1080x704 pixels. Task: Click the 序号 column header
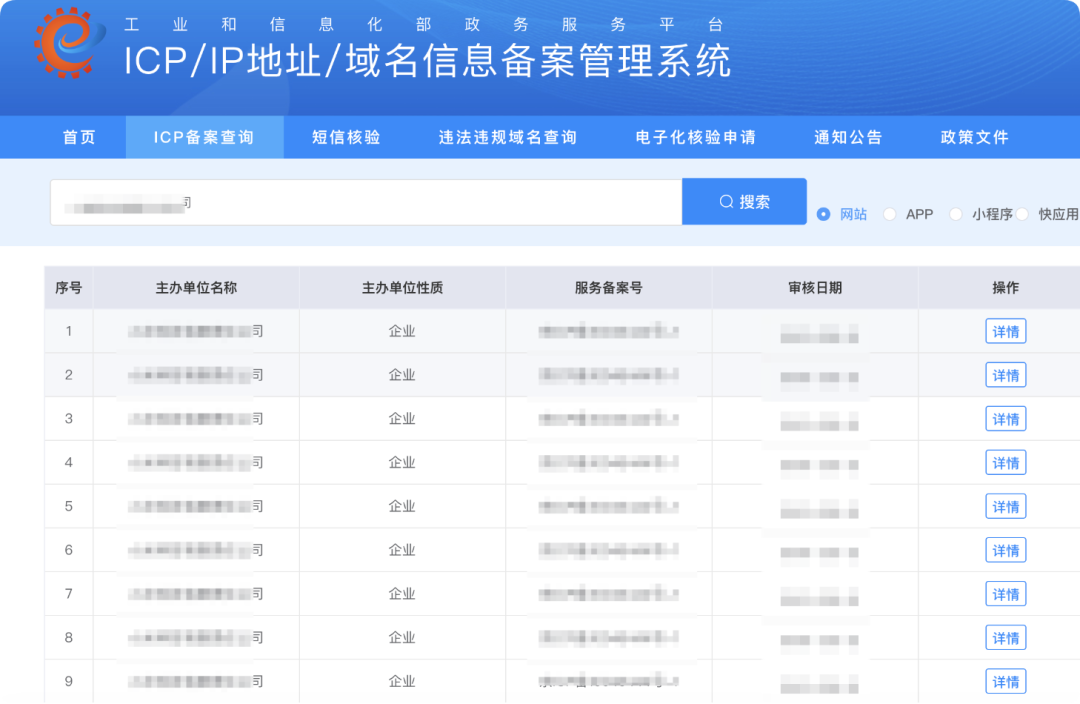coord(69,288)
